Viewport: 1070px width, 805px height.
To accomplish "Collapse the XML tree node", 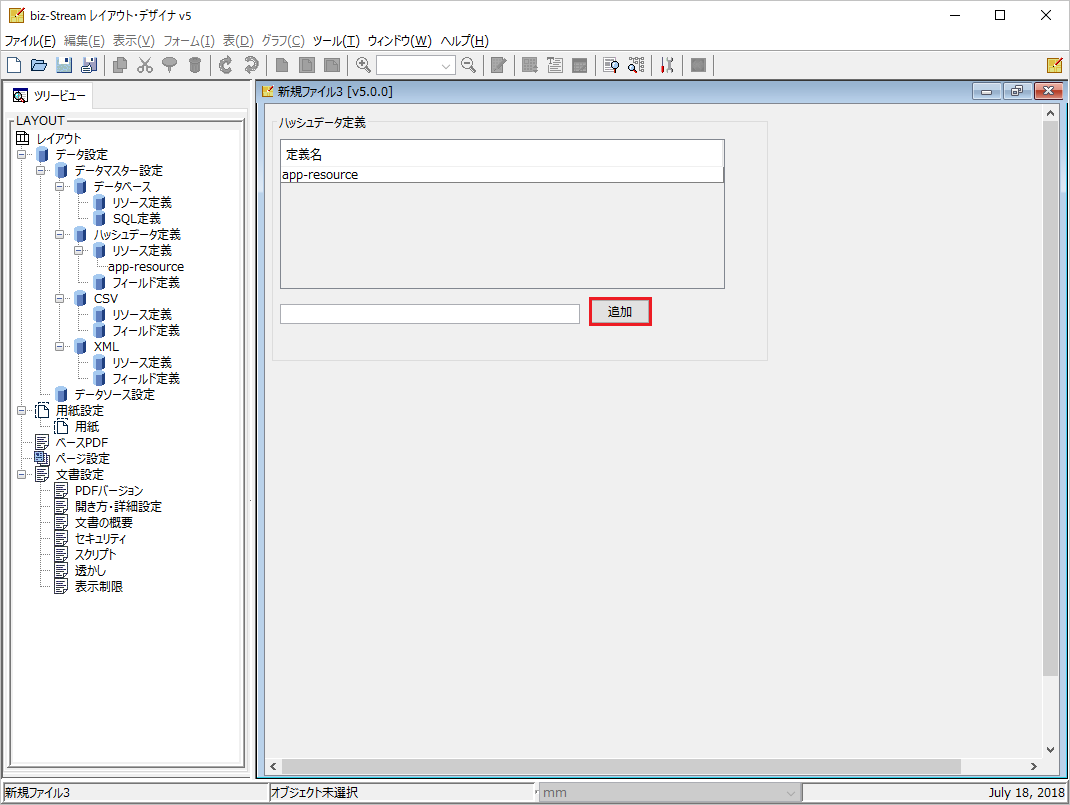I will pos(60,347).
